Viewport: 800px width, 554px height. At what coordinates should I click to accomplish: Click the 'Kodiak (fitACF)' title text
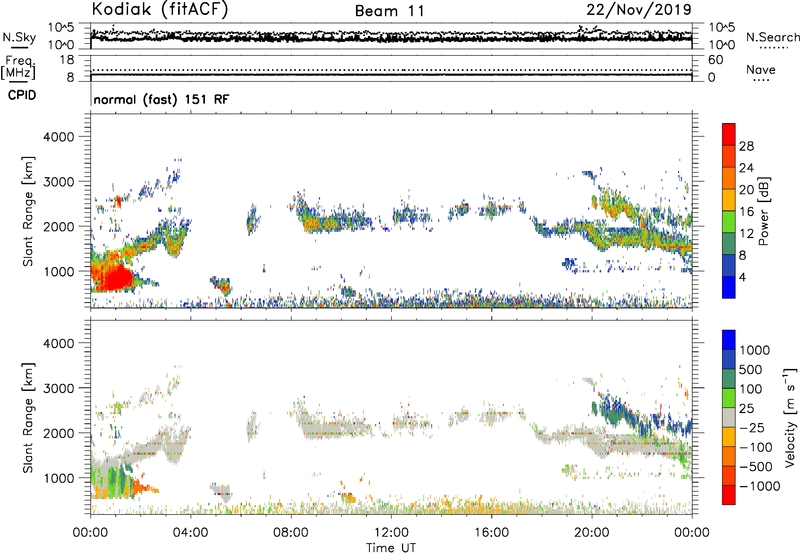pos(160,9)
